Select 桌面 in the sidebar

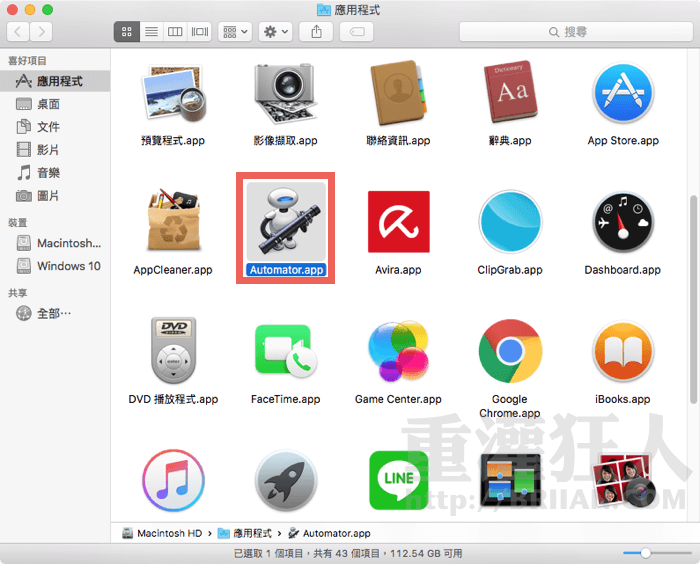coord(48,104)
